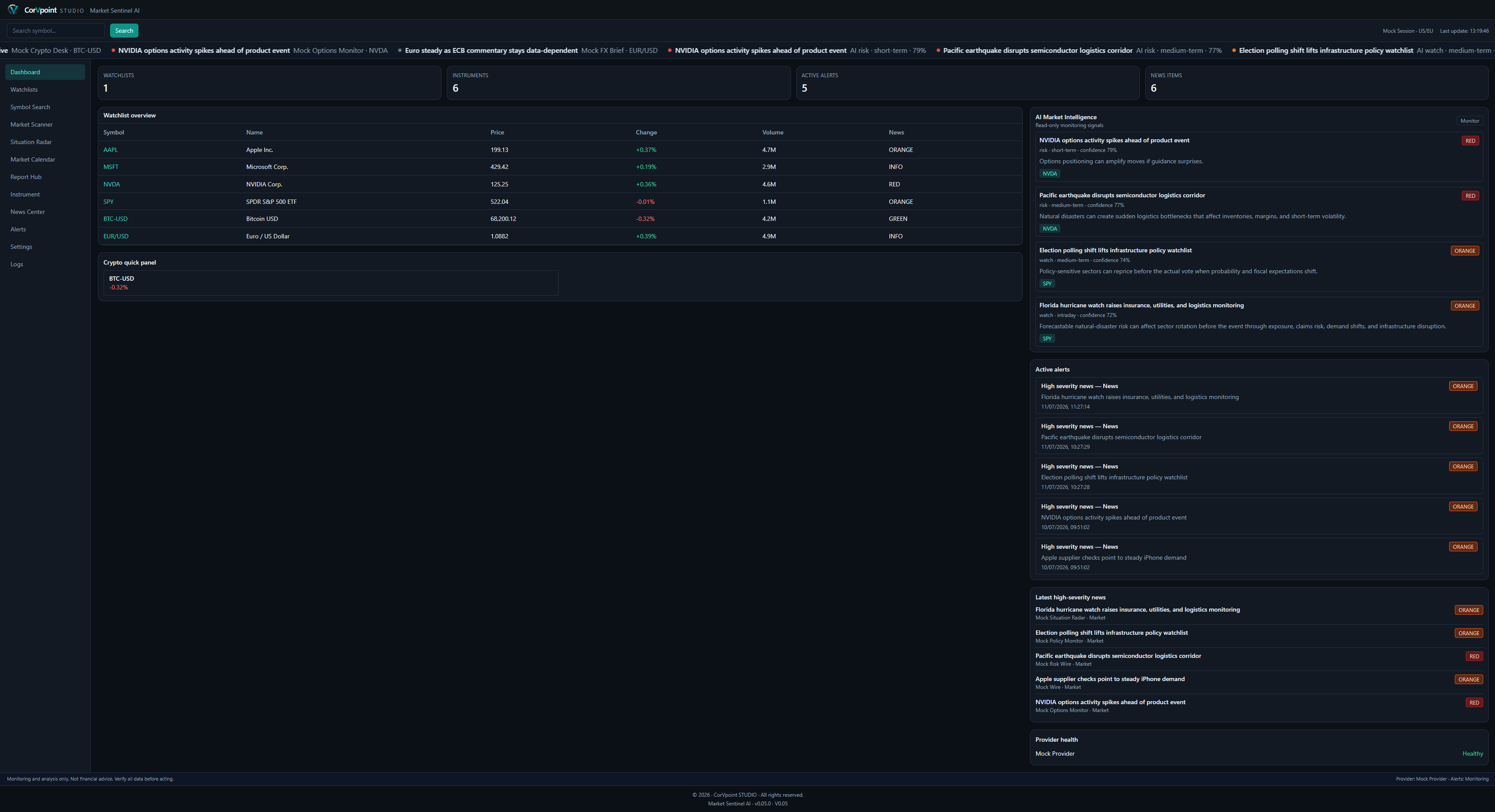Screen dimensions: 1495x812
Task: Open the BTC-USD symbol link in watchlist
Action: point(115,219)
